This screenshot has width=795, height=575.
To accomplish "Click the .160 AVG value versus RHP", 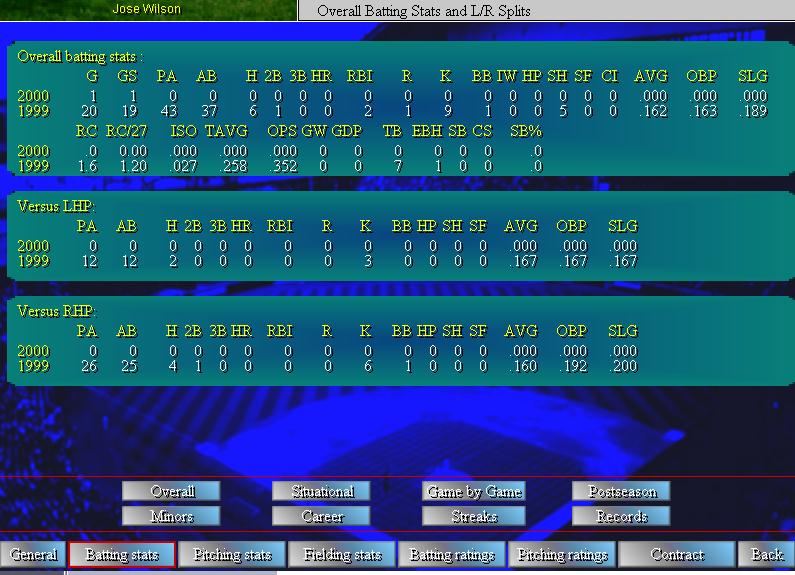I will click(x=523, y=366).
